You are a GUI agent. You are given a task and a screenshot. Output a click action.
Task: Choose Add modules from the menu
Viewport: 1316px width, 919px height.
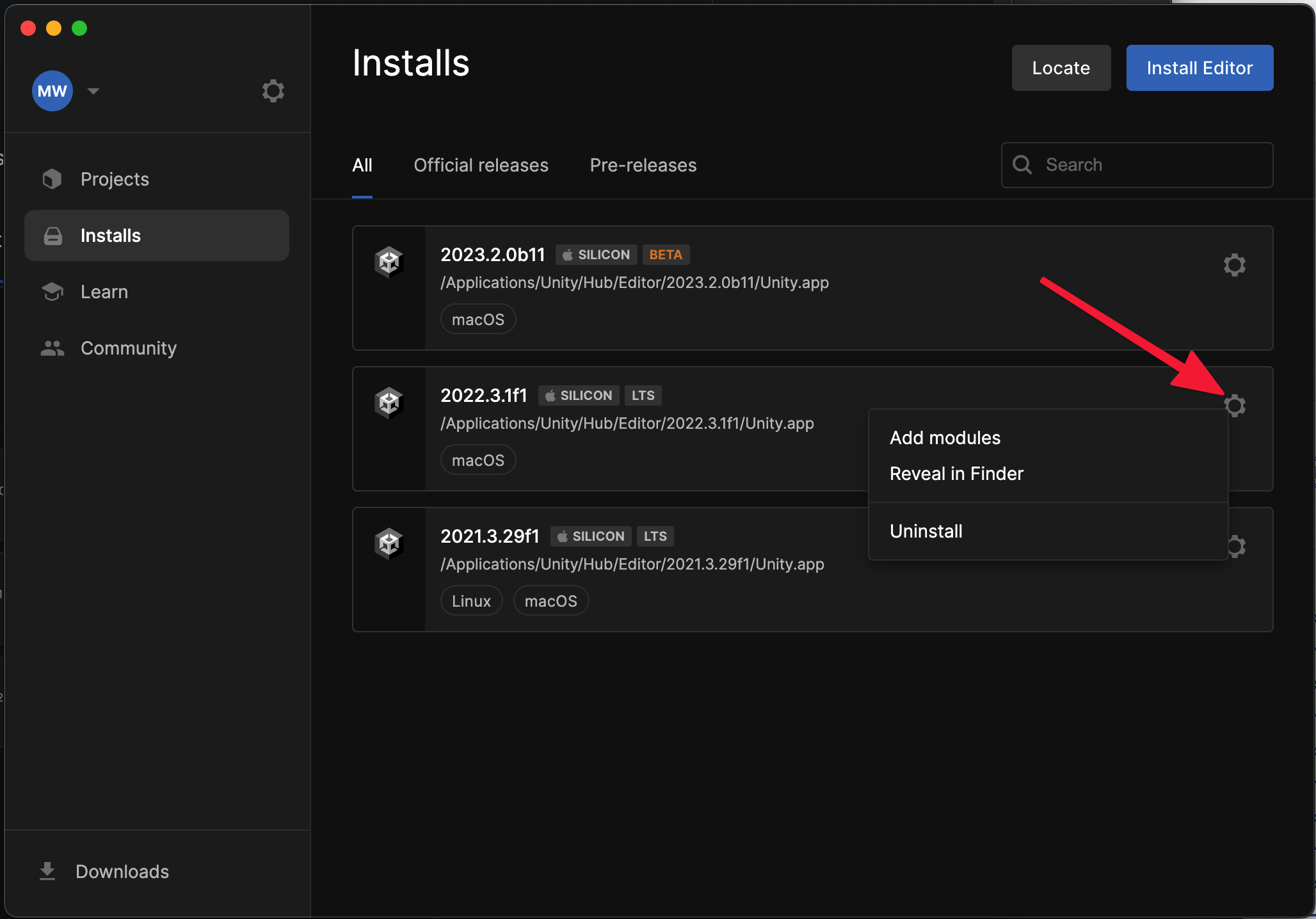945,438
